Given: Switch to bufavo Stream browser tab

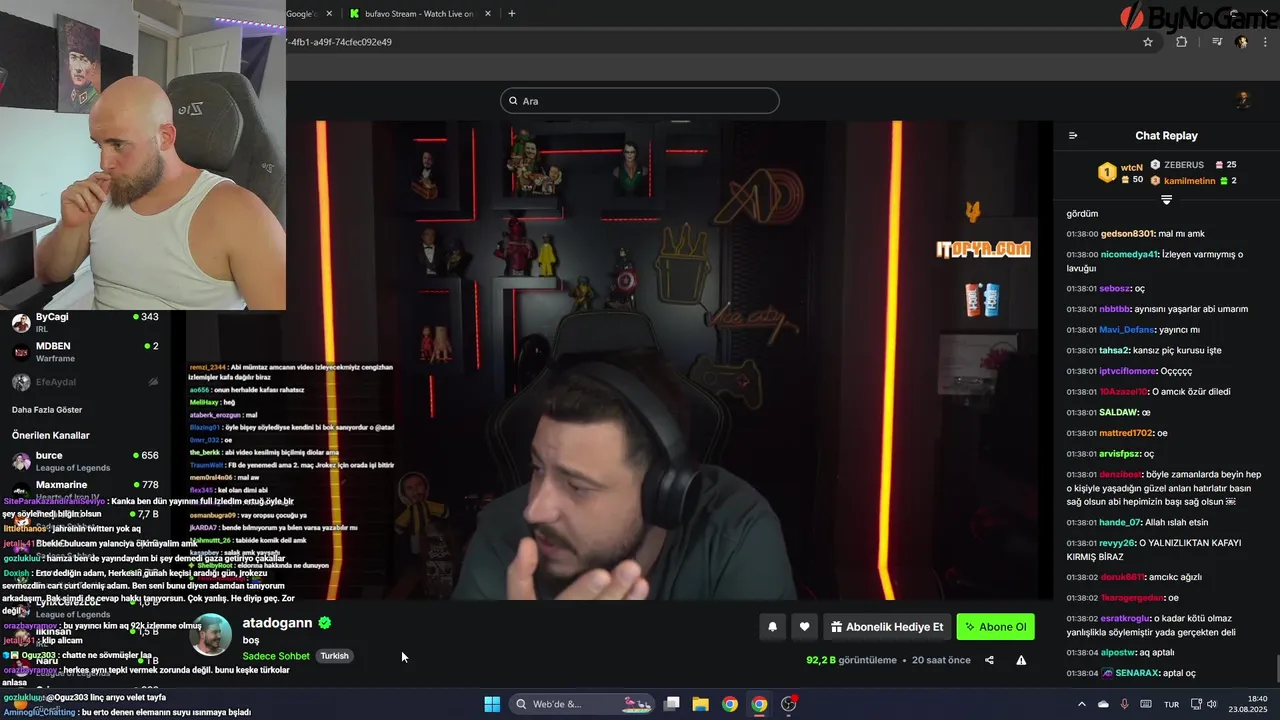Looking at the screenshot, I should click(419, 13).
